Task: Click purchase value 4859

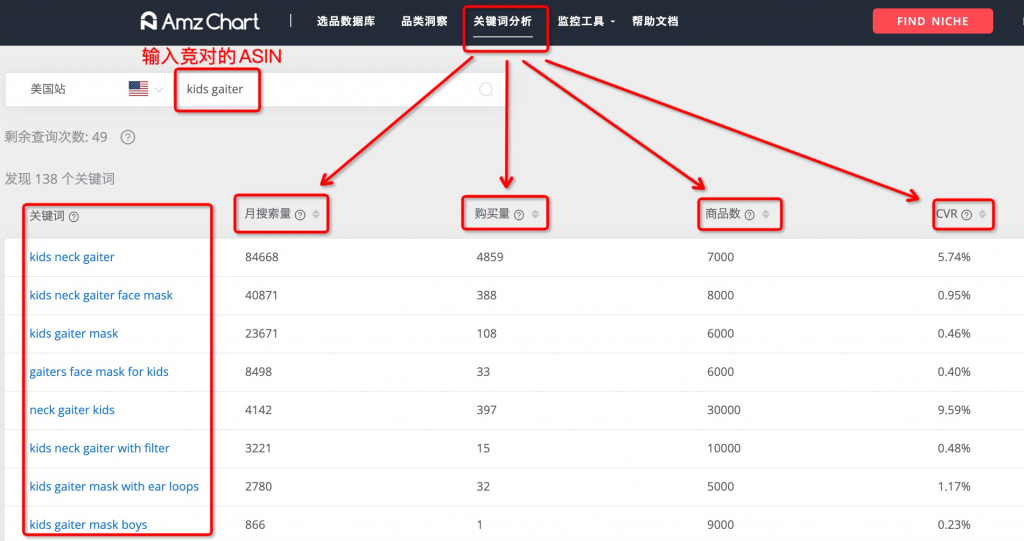Action: (x=490, y=257)
